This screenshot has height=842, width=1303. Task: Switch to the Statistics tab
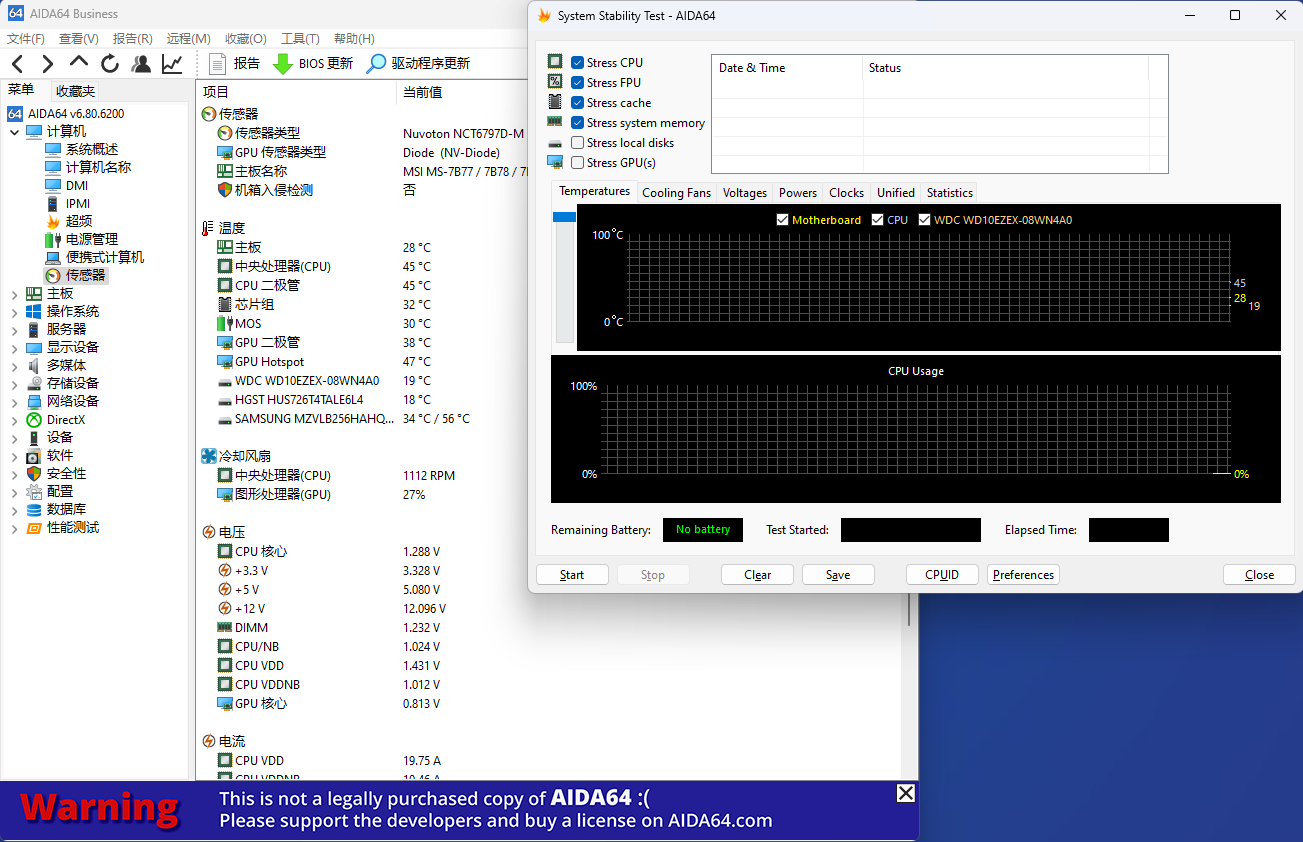pyautogui.click(x=949, y=193)
